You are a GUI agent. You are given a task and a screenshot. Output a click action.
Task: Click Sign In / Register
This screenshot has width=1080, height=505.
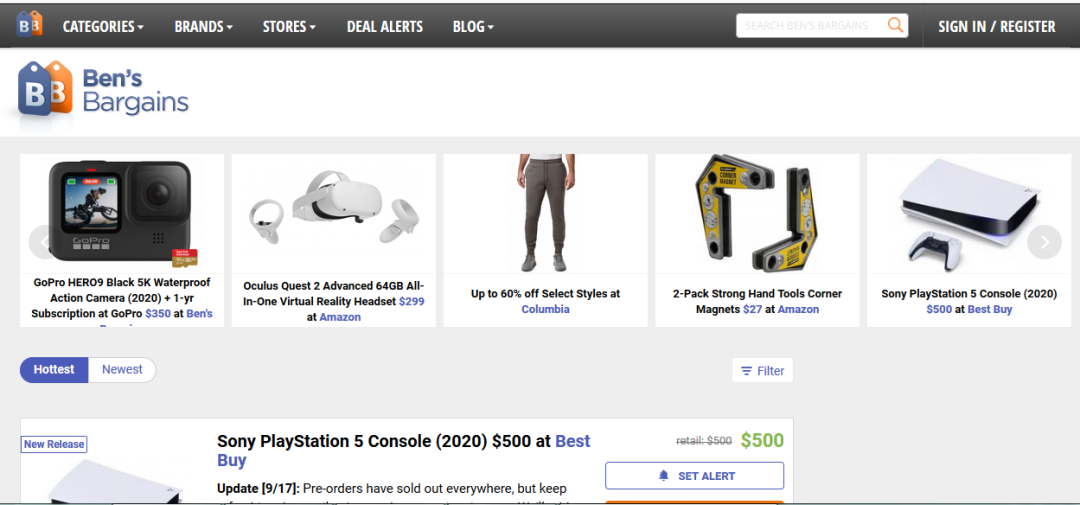coord(996,27)
